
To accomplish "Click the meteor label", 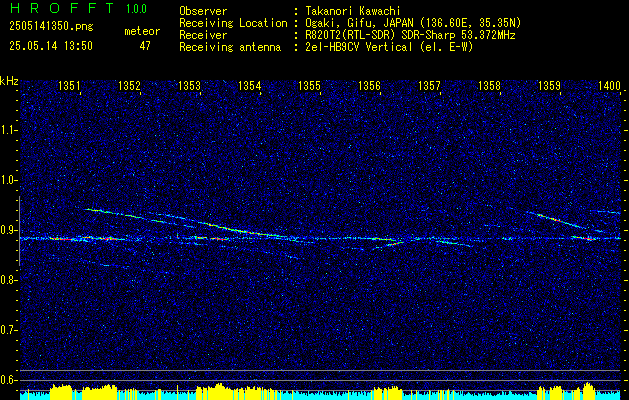I will coord(142,31).
